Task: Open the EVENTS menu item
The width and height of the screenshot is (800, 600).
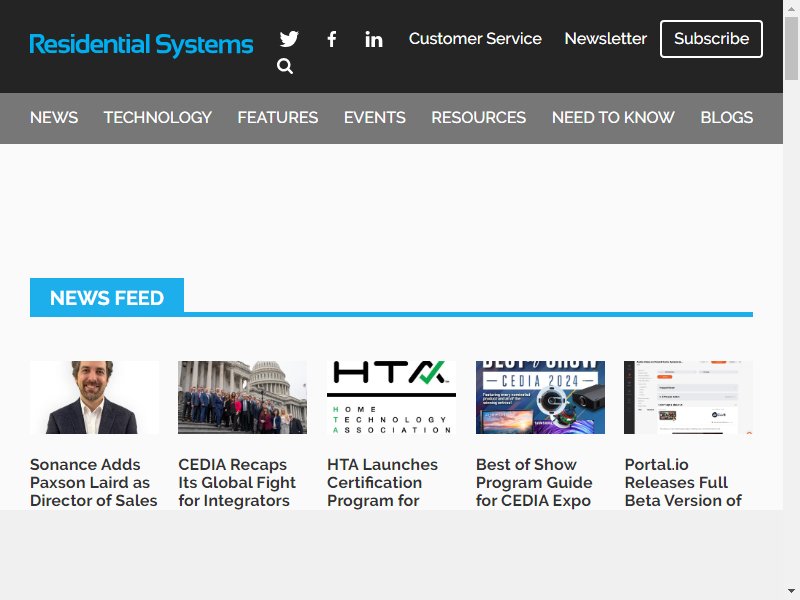Action: (x=374, y=117)
